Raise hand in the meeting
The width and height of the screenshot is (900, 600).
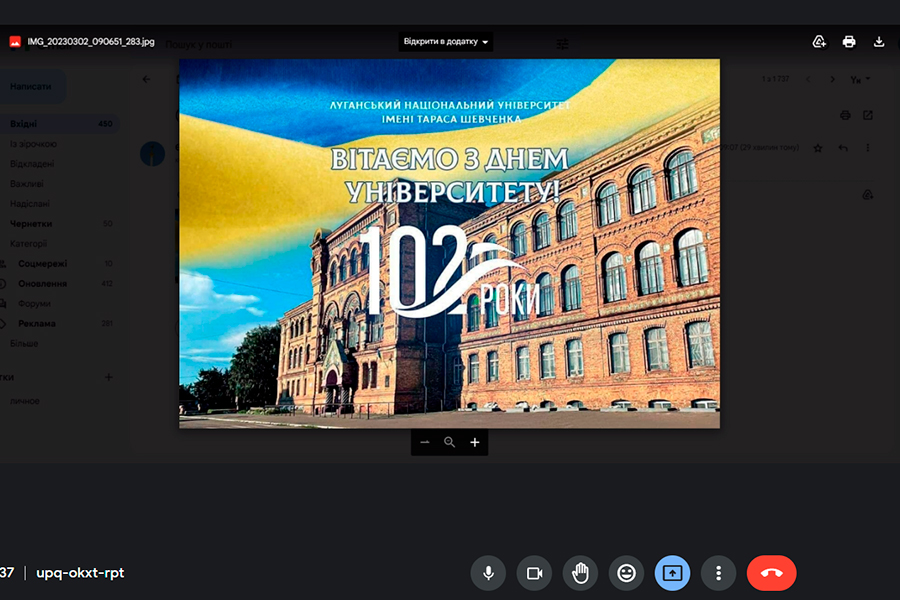tap(580, 573)
